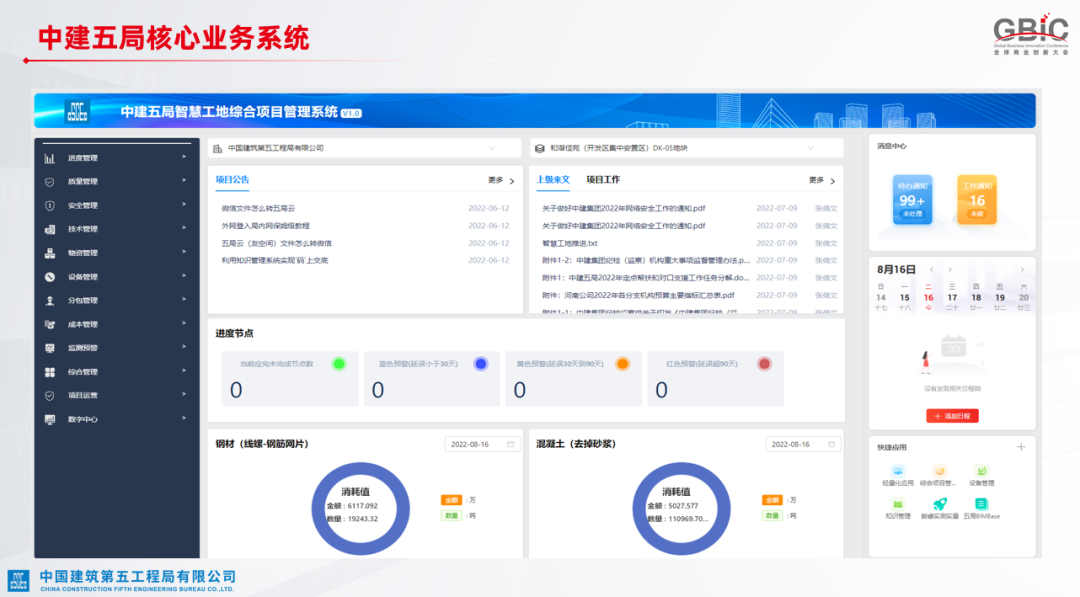Screen dimensions: 1080x597
Task: Click the CSCEC logo in system header
Action: [x=76, y=112]
